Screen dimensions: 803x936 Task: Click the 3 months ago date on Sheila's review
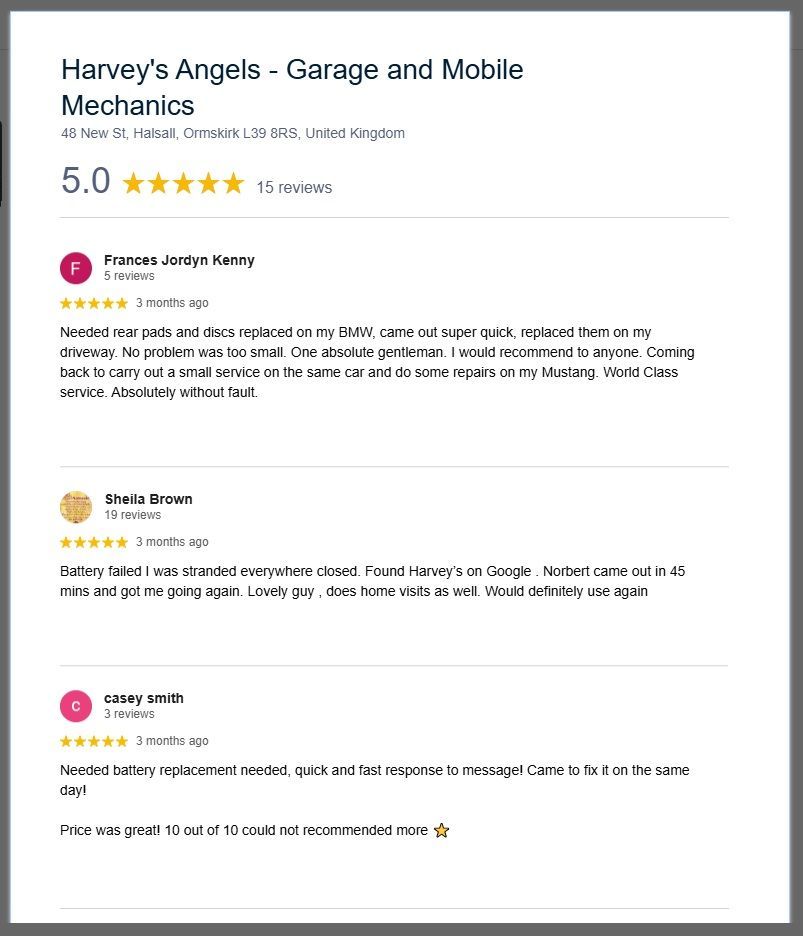[172, 542]
